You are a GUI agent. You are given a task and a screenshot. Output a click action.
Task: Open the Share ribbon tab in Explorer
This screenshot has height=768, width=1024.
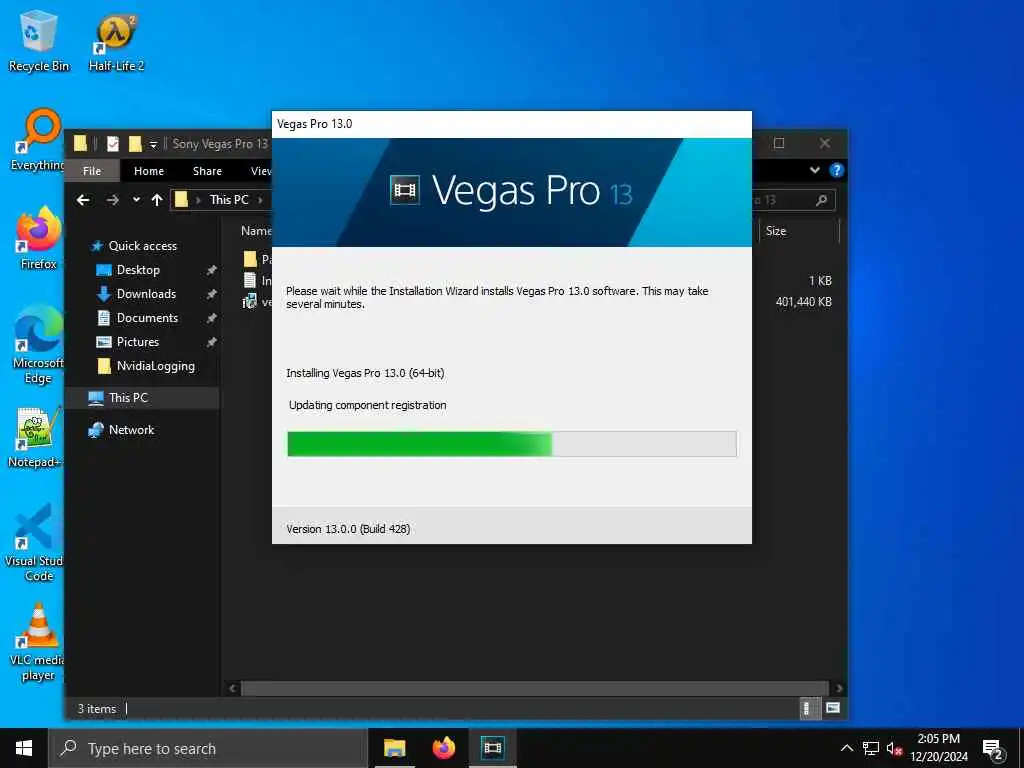(207, 171)
